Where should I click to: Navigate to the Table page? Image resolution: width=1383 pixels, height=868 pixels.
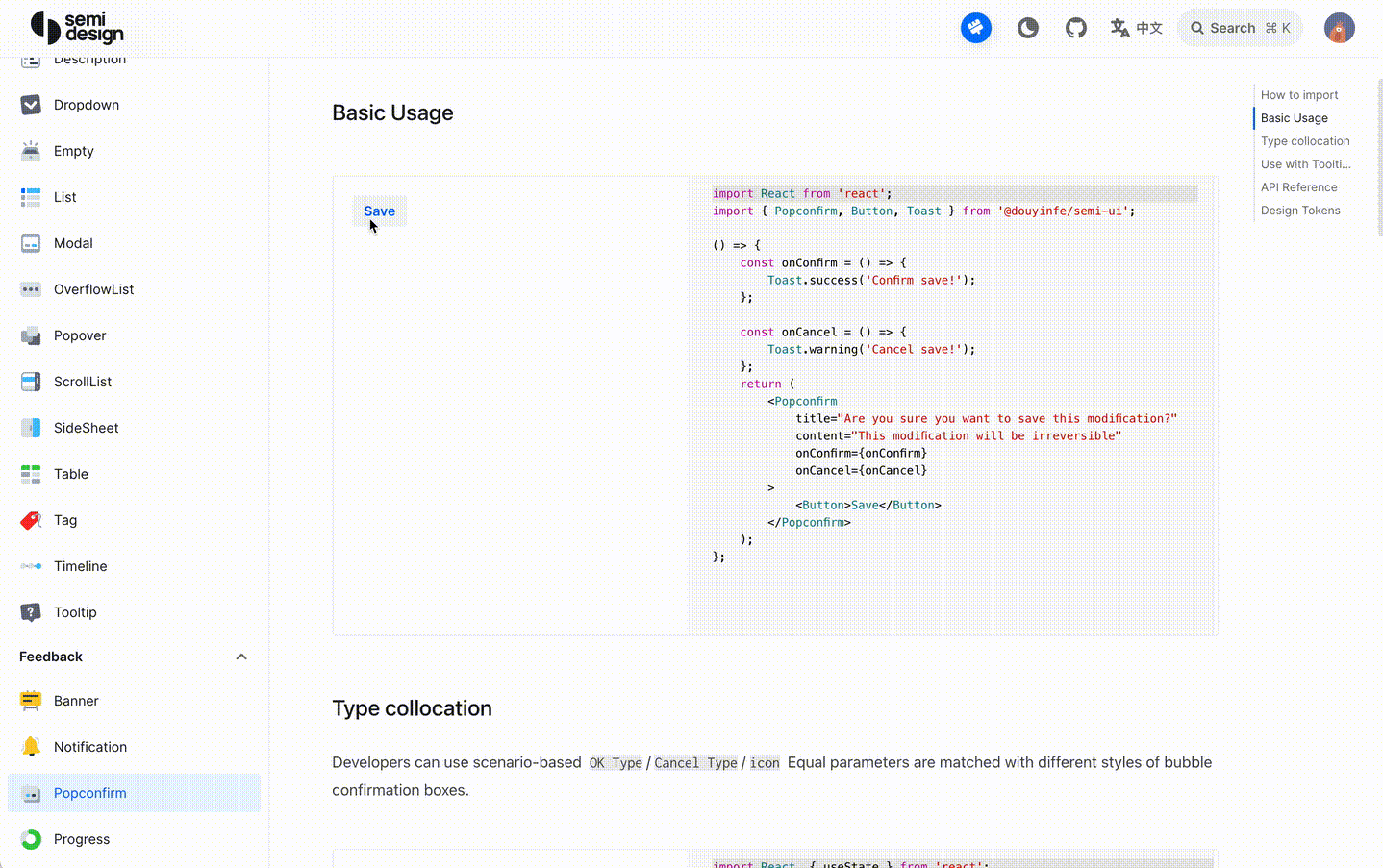point(71,474)
